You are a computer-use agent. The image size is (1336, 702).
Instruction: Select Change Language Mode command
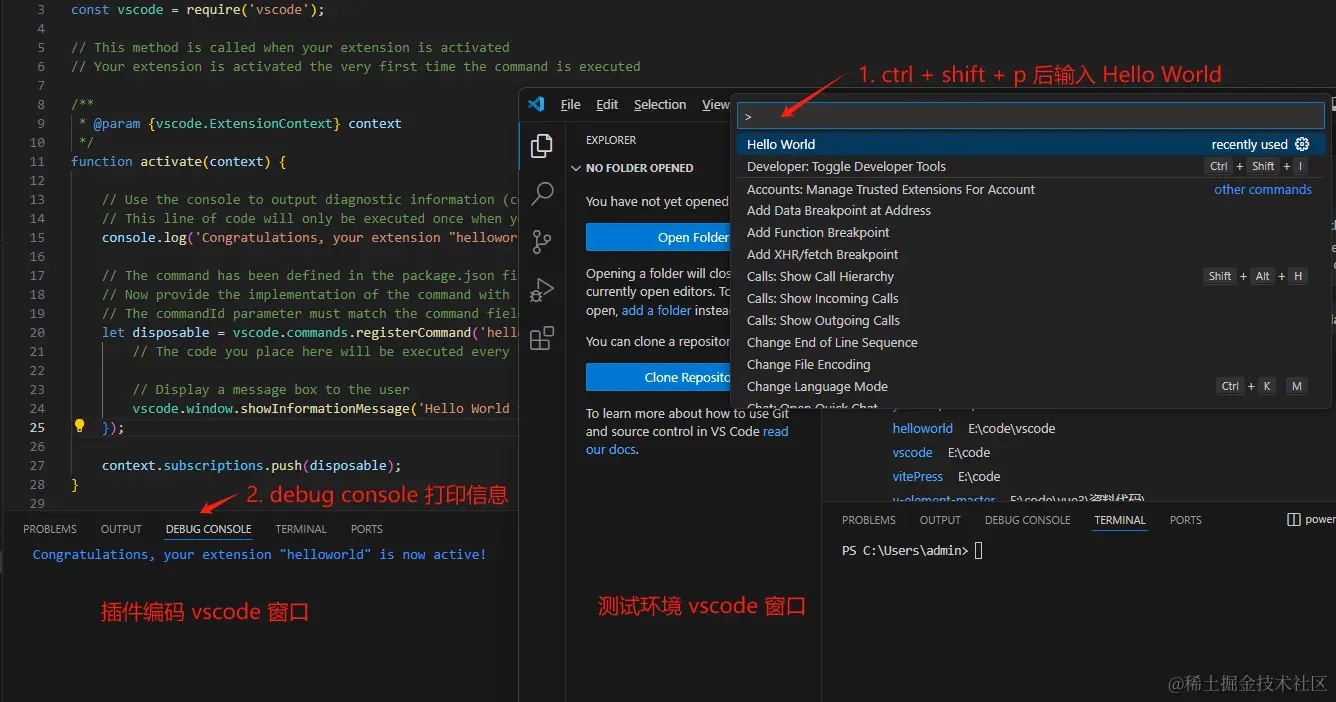(1031, 386)
